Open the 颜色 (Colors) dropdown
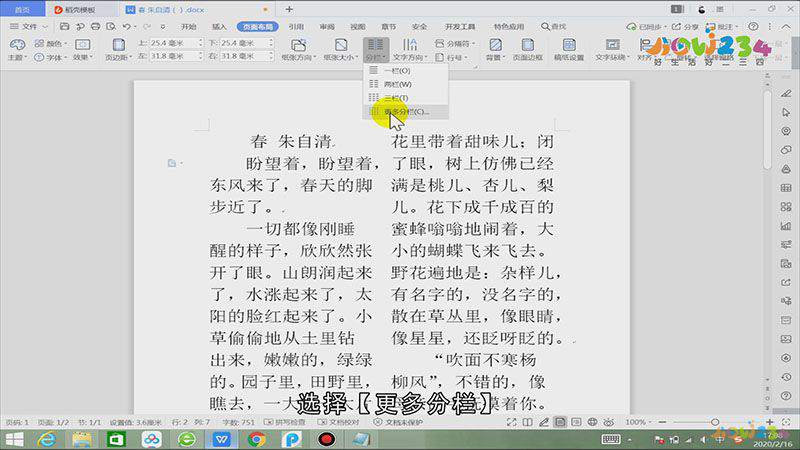 pyautogui.click(x=51, y=43)
